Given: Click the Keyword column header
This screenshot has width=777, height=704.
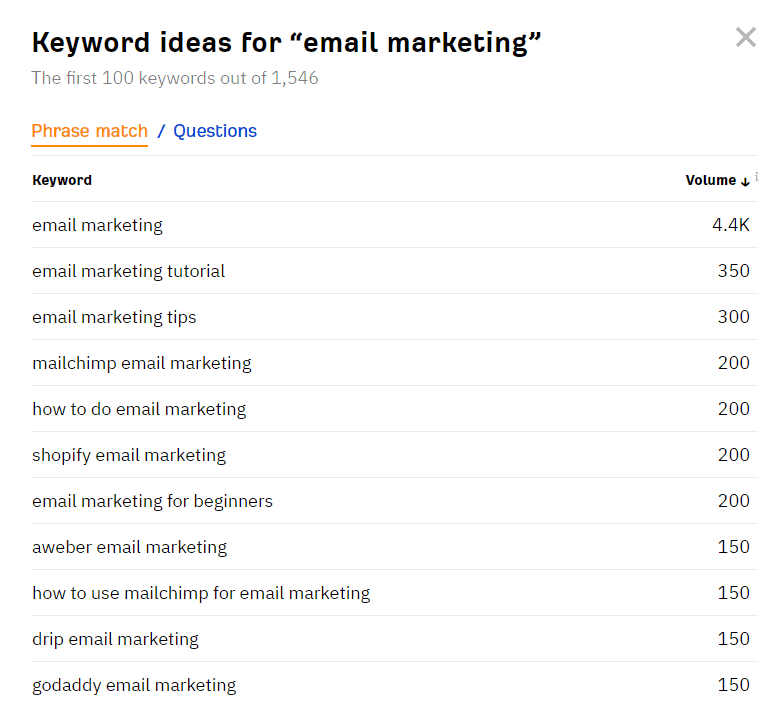Looking at the screenshot, I should [62, 180].
